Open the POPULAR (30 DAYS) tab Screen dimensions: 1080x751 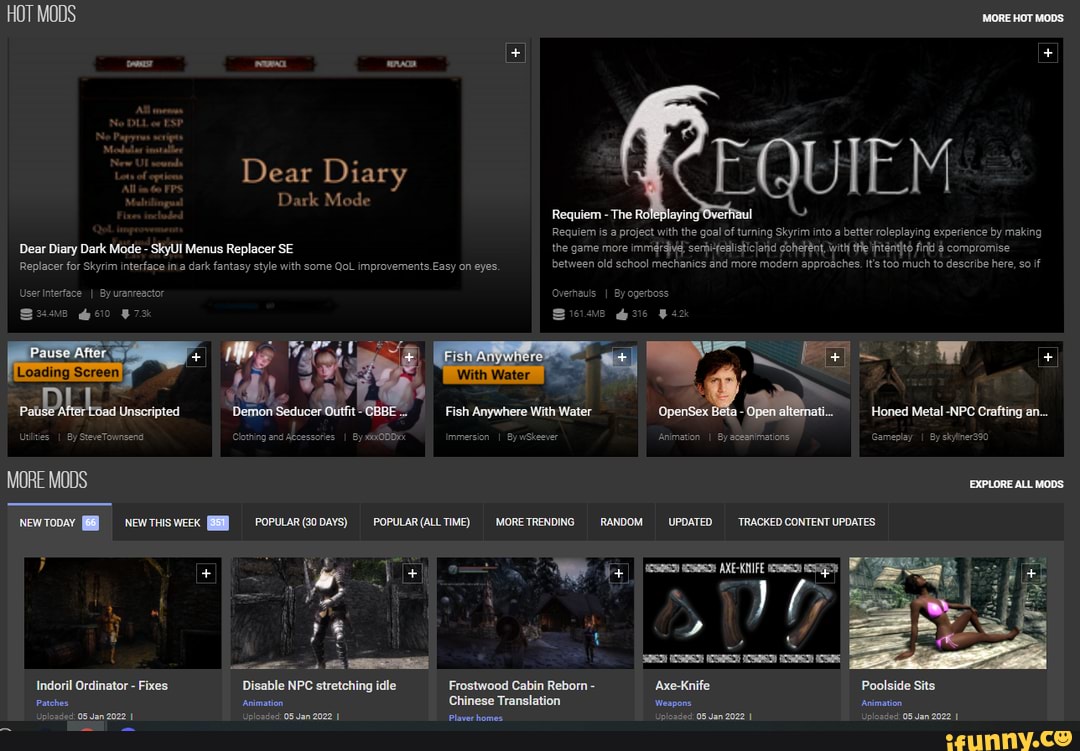pos(300,521)
